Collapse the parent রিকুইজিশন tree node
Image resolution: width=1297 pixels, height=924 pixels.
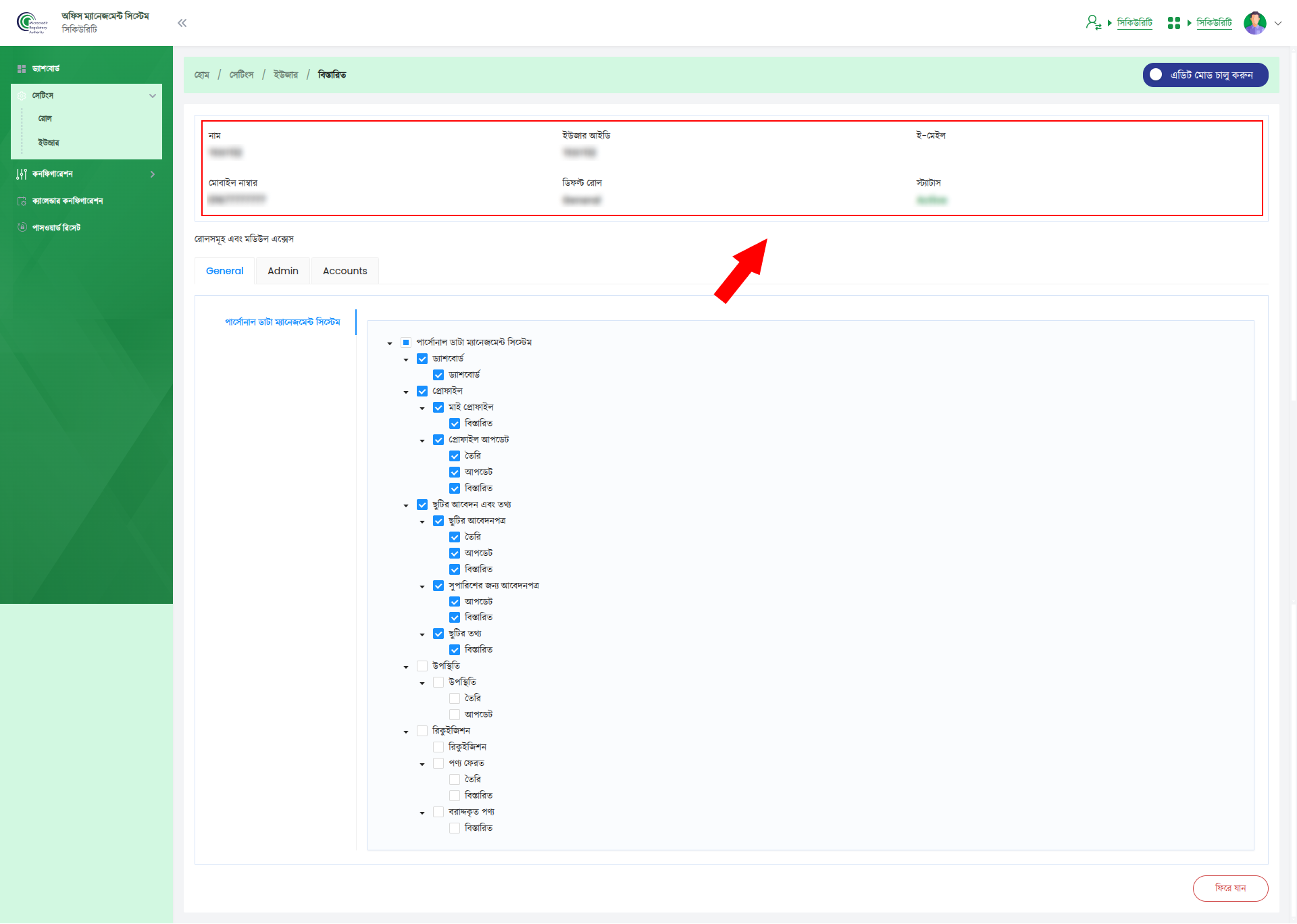point(406,731)
